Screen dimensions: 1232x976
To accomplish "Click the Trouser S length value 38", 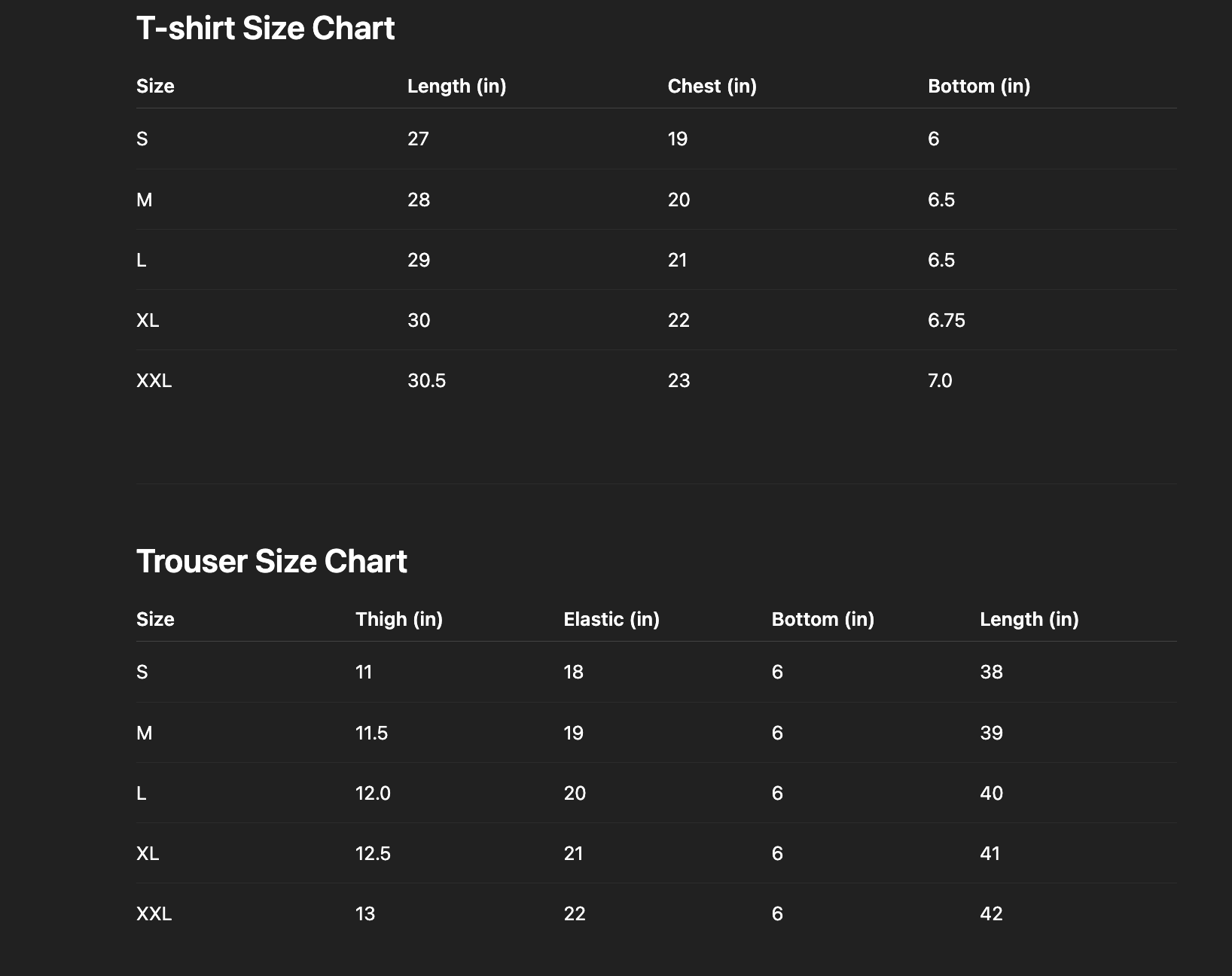I will coord(991,673).
